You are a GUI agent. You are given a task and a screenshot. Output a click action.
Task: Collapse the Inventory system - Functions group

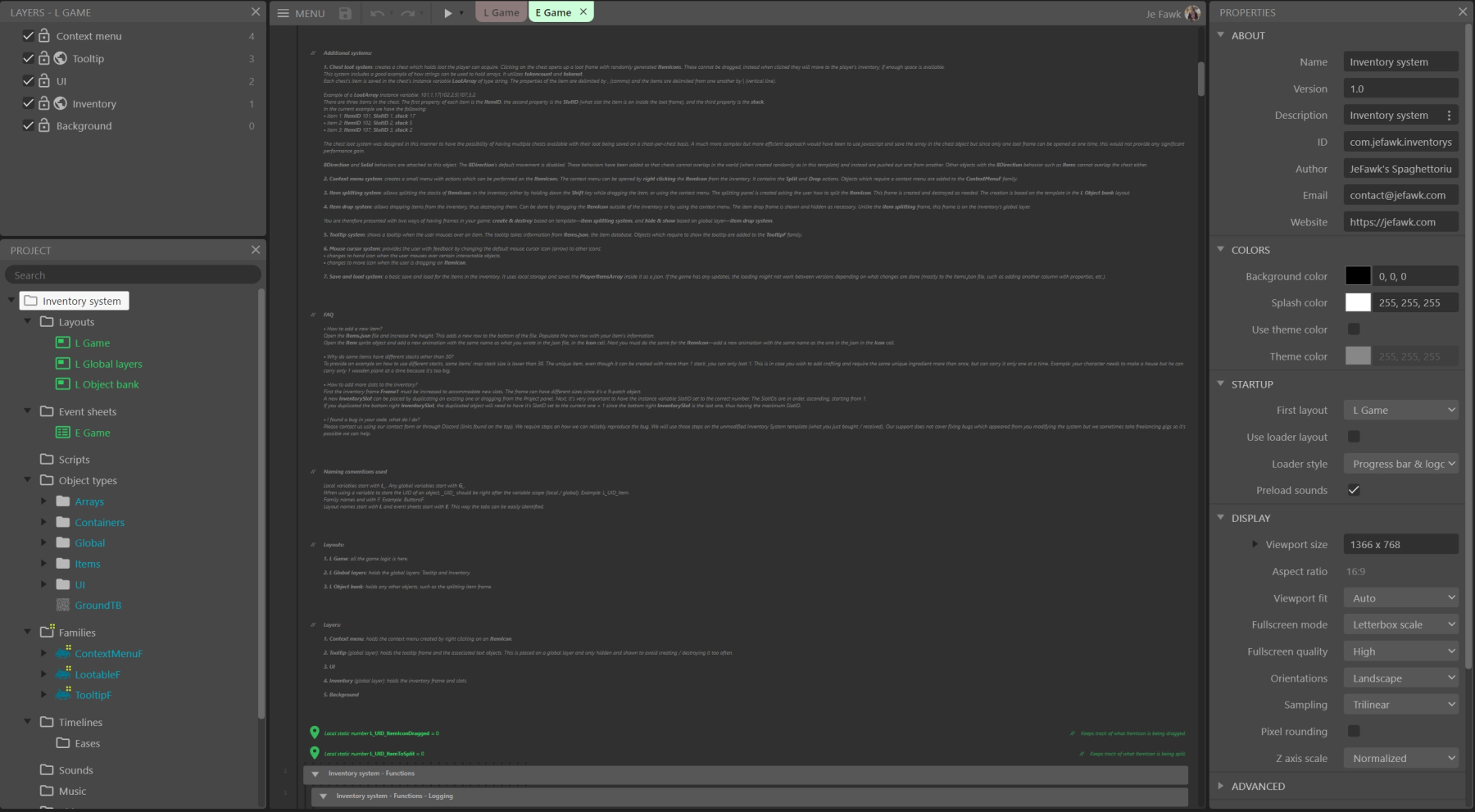pos(315,773)
